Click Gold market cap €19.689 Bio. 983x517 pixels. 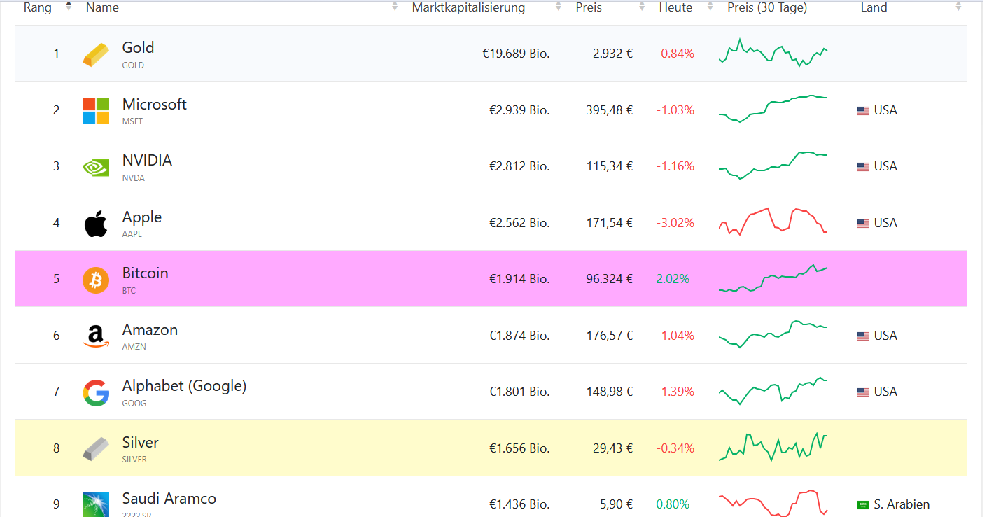pyautogui.click(x=516, y=54)
